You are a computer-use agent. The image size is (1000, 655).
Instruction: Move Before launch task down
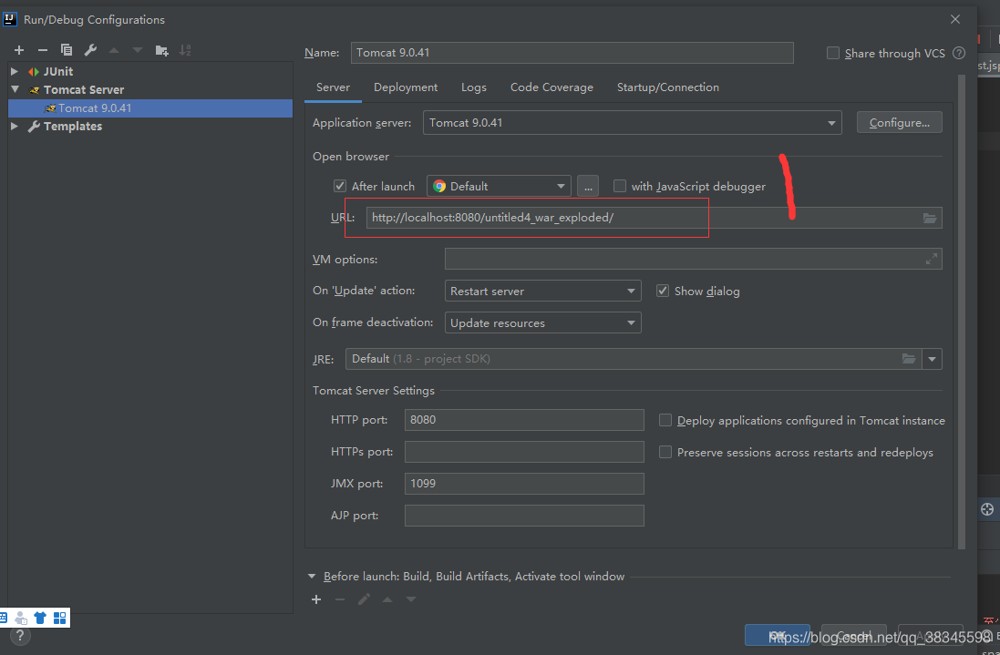(411, 599)
